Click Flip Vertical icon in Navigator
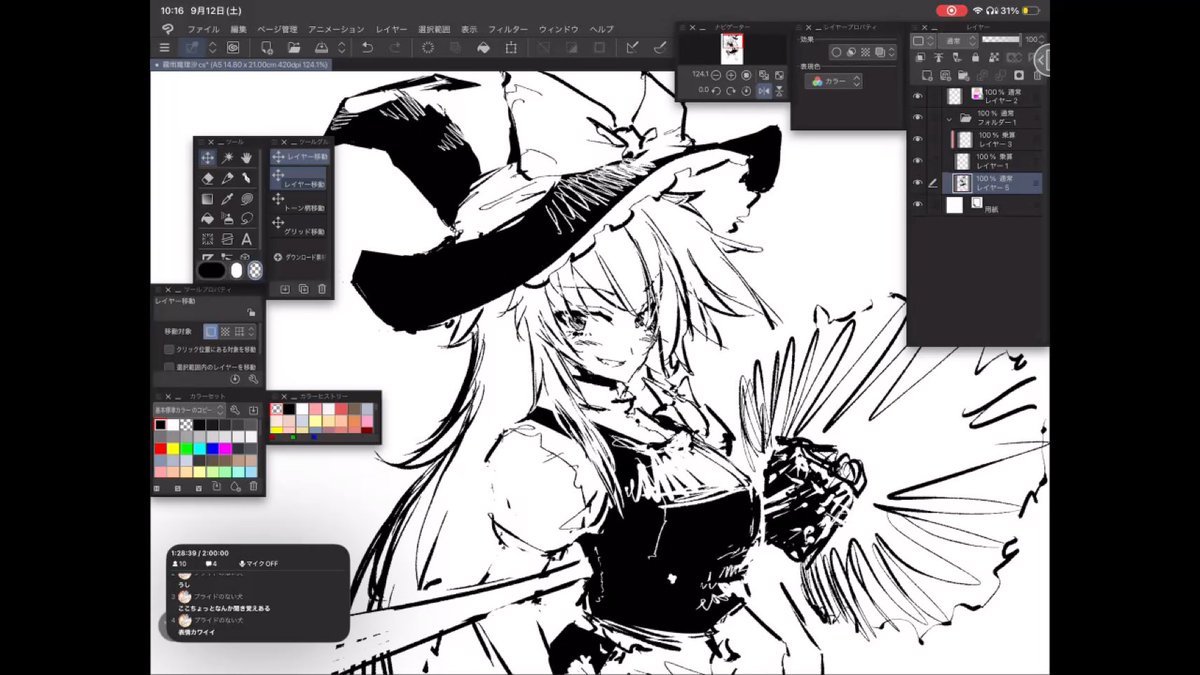Screen dimensions: 1200x675 [779, 90]
